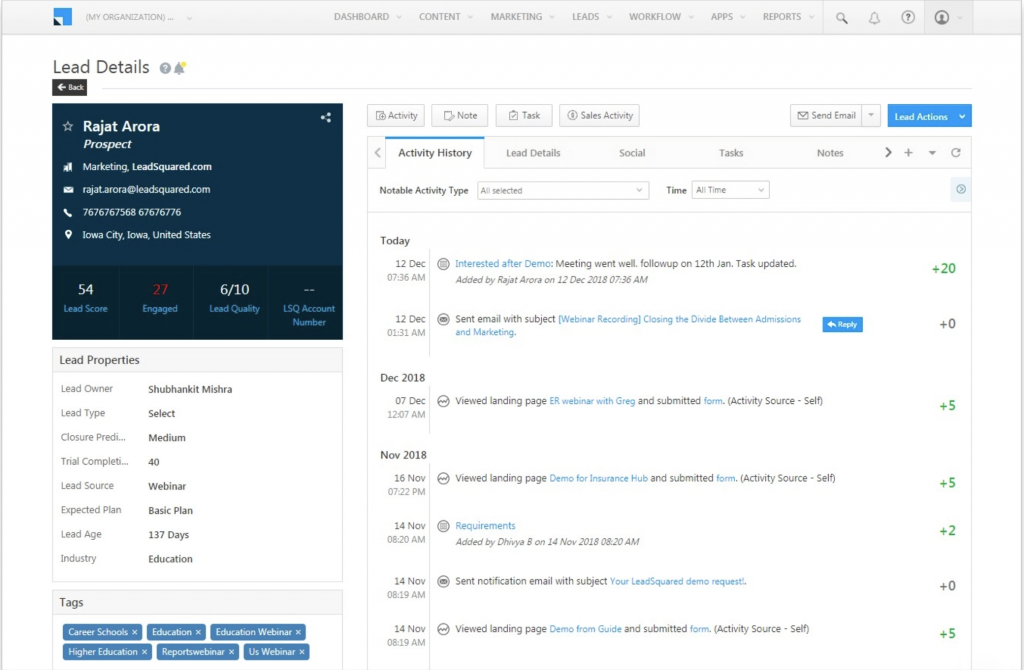
Task: Expand the My Organization selector
Action: [x=138, y=18]
